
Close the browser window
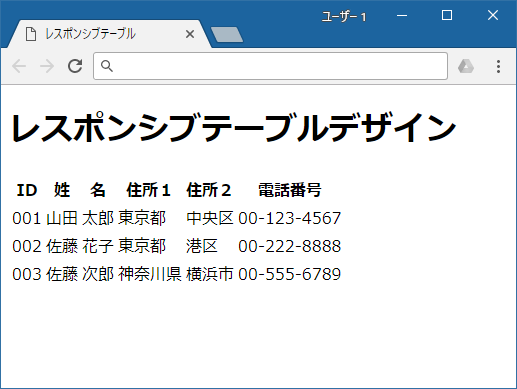pyautogui.click(x=493, y=15)
